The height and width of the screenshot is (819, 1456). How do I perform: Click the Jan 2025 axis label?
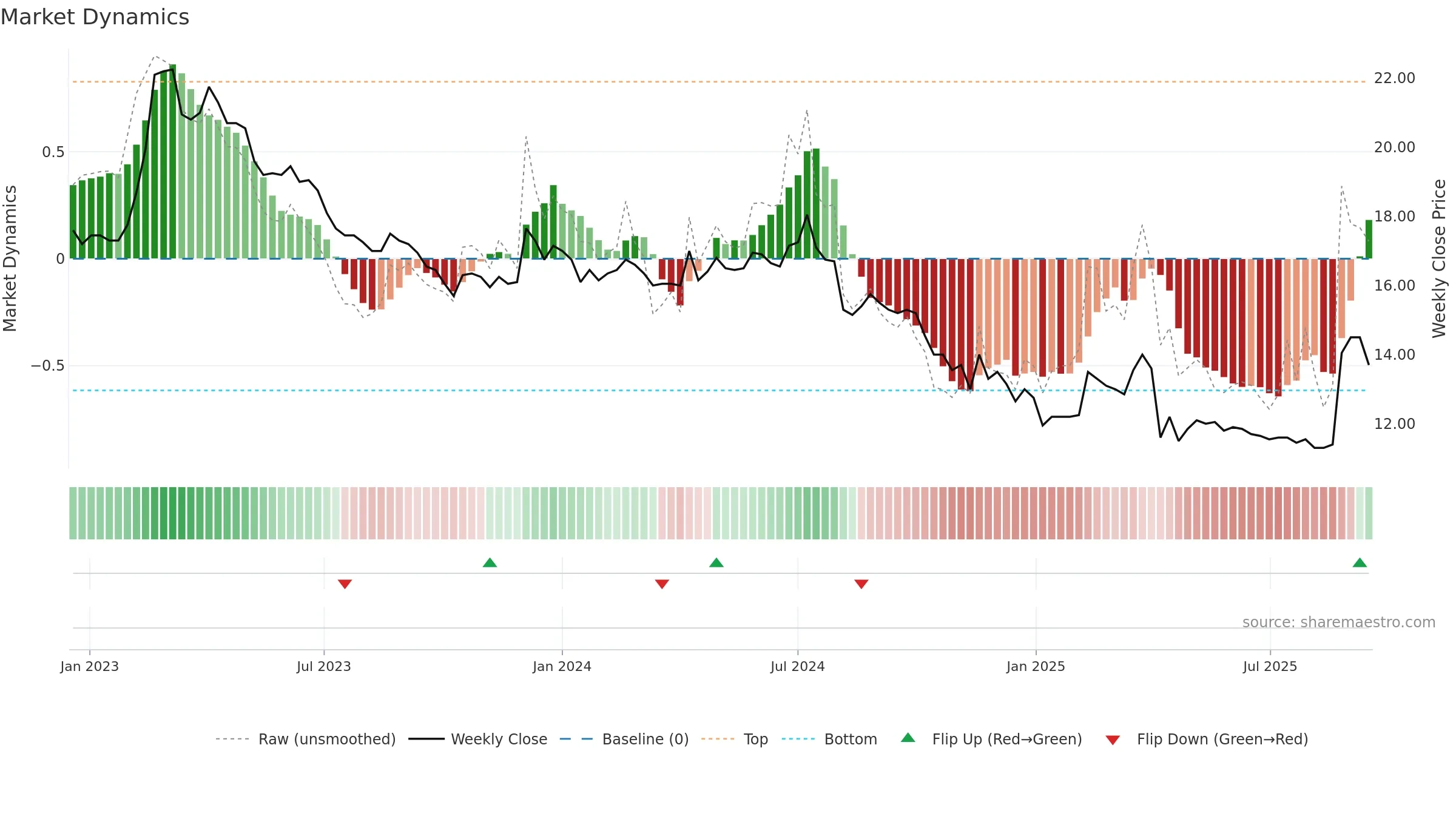click(1036, 666)
